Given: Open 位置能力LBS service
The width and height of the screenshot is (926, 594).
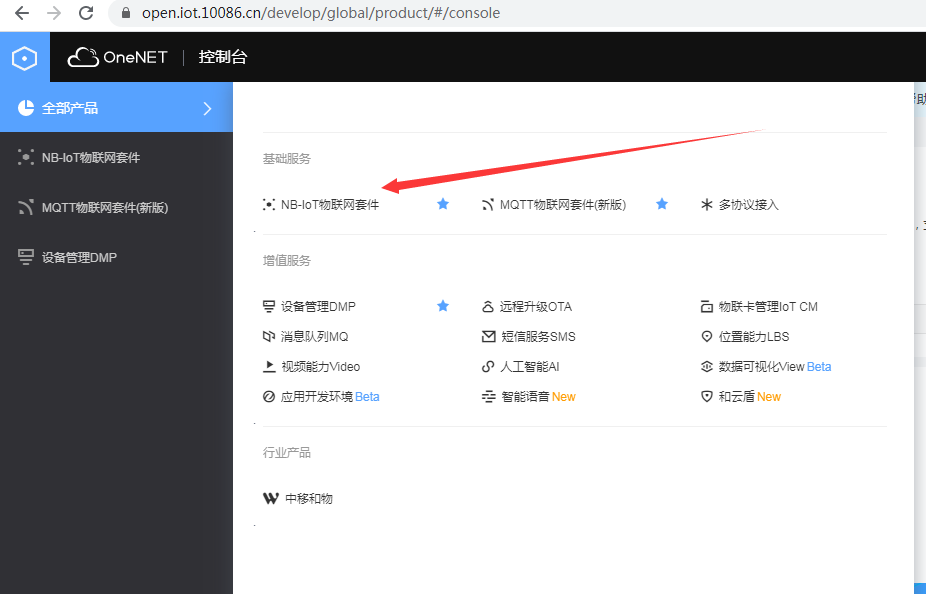Looking at the screenshot, I should 754,337.
